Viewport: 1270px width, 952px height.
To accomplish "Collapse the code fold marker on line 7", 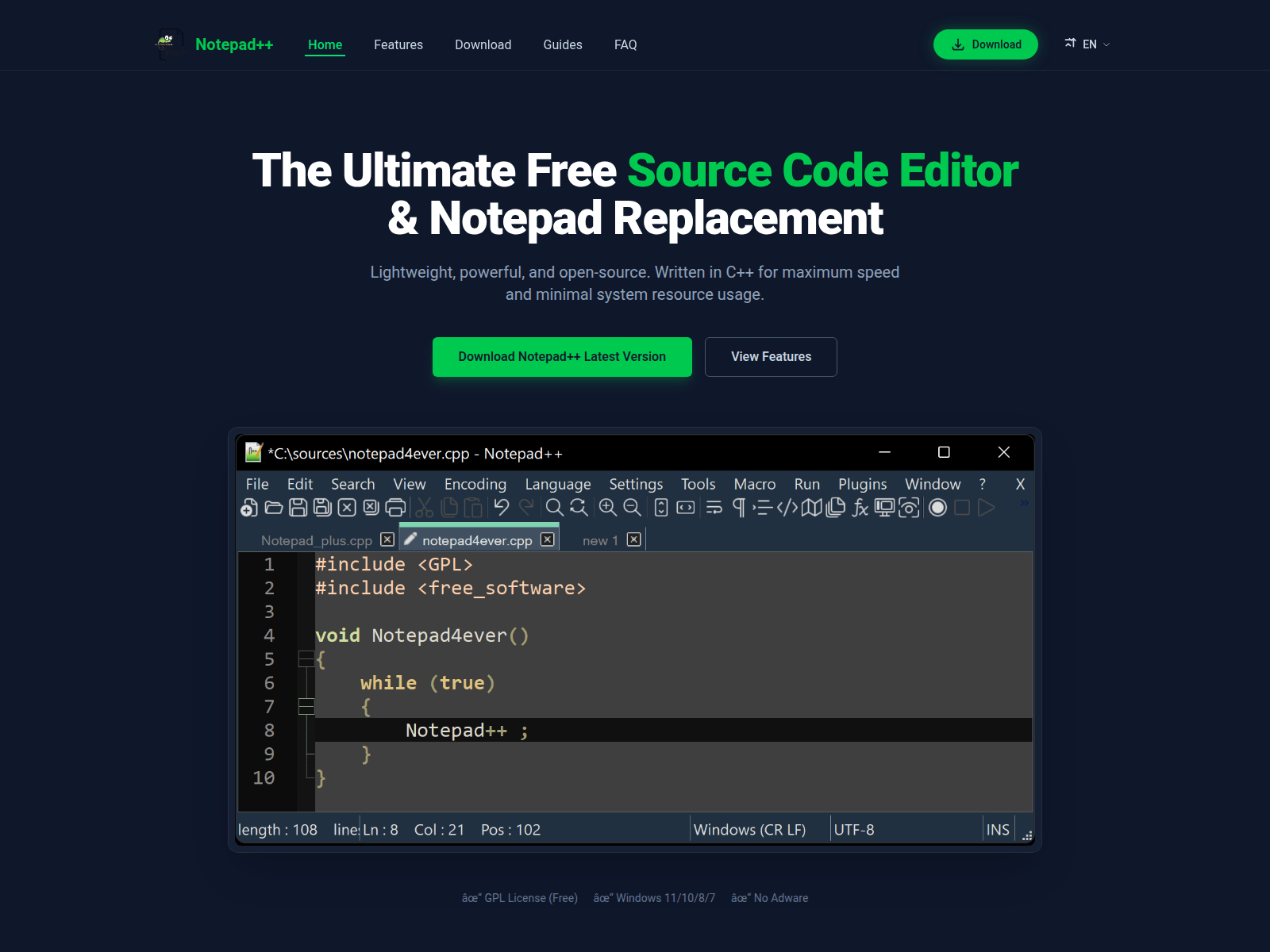I will 306,707.
